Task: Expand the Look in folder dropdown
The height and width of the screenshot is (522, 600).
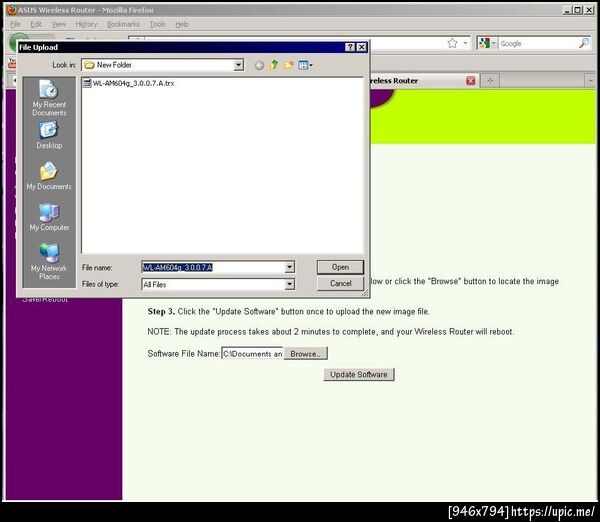Action: tap(238, 65)
